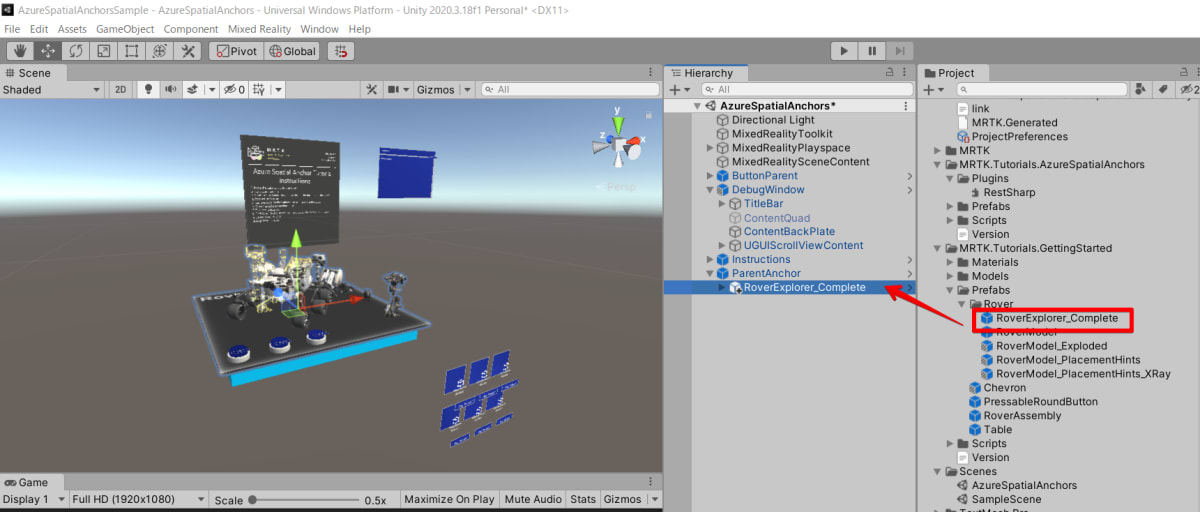1200x512 pixels.
Task: Click the Step frame button
Action: (x=900, y=51)
